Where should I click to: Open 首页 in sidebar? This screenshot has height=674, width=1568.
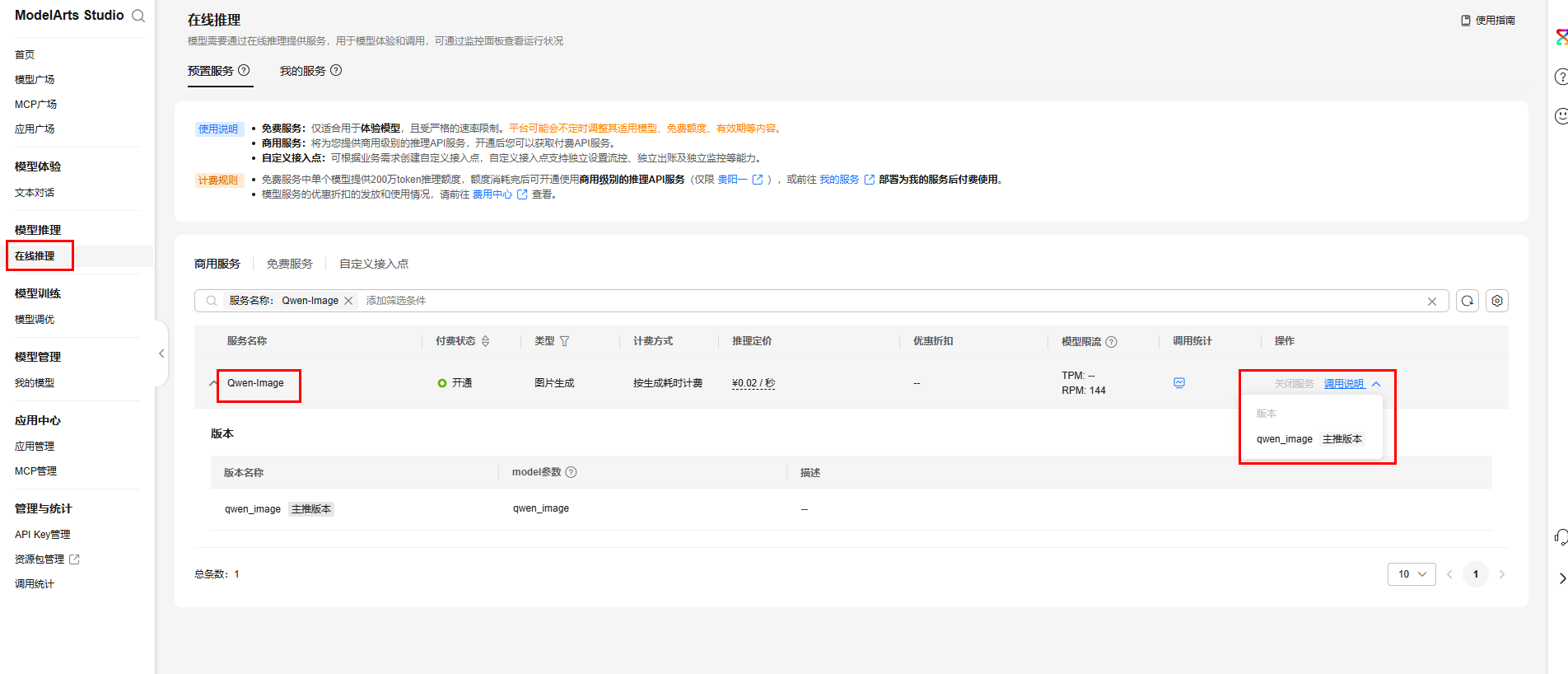point(25,54)
